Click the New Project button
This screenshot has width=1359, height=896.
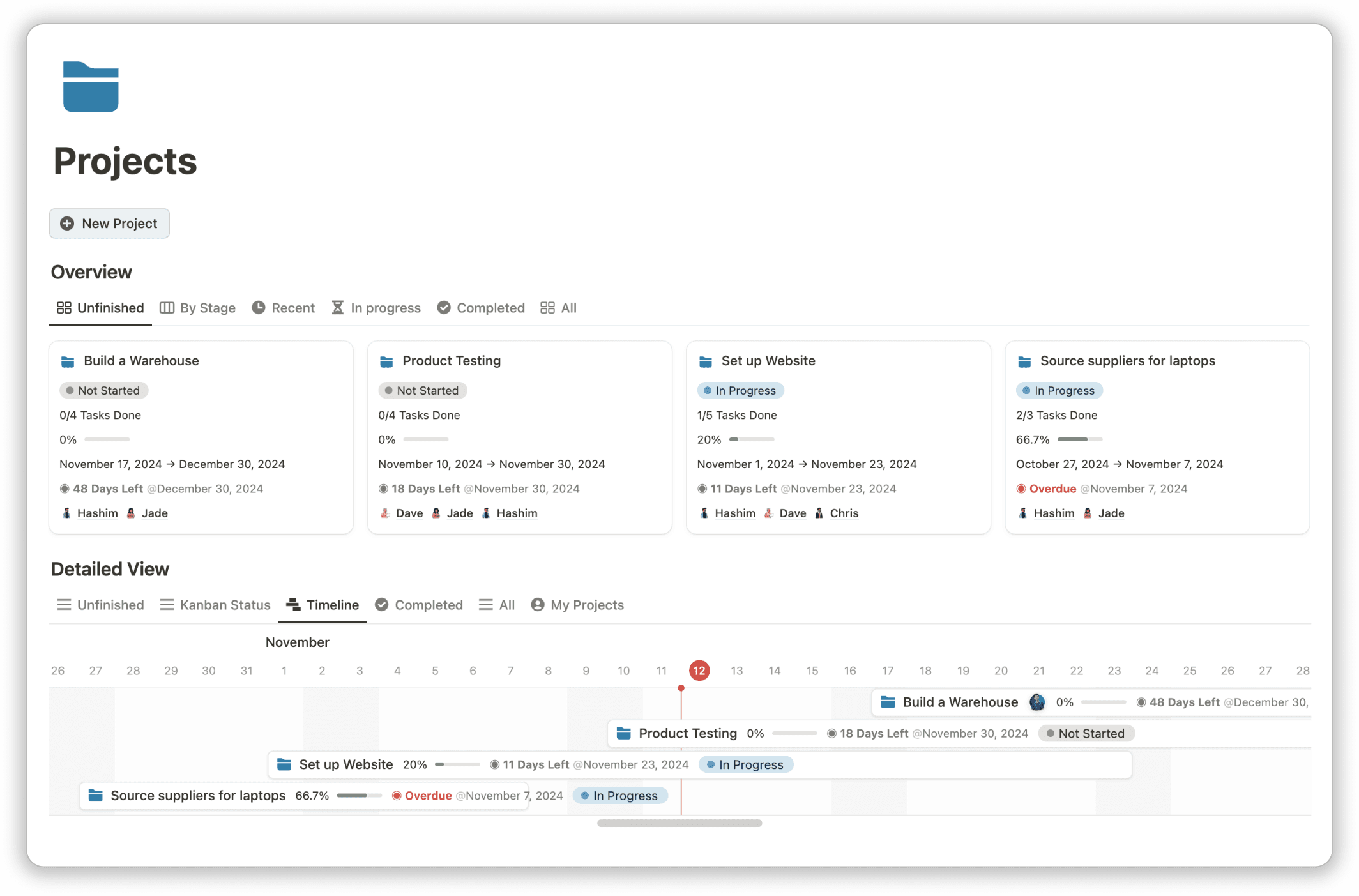[x=109, y=224]
